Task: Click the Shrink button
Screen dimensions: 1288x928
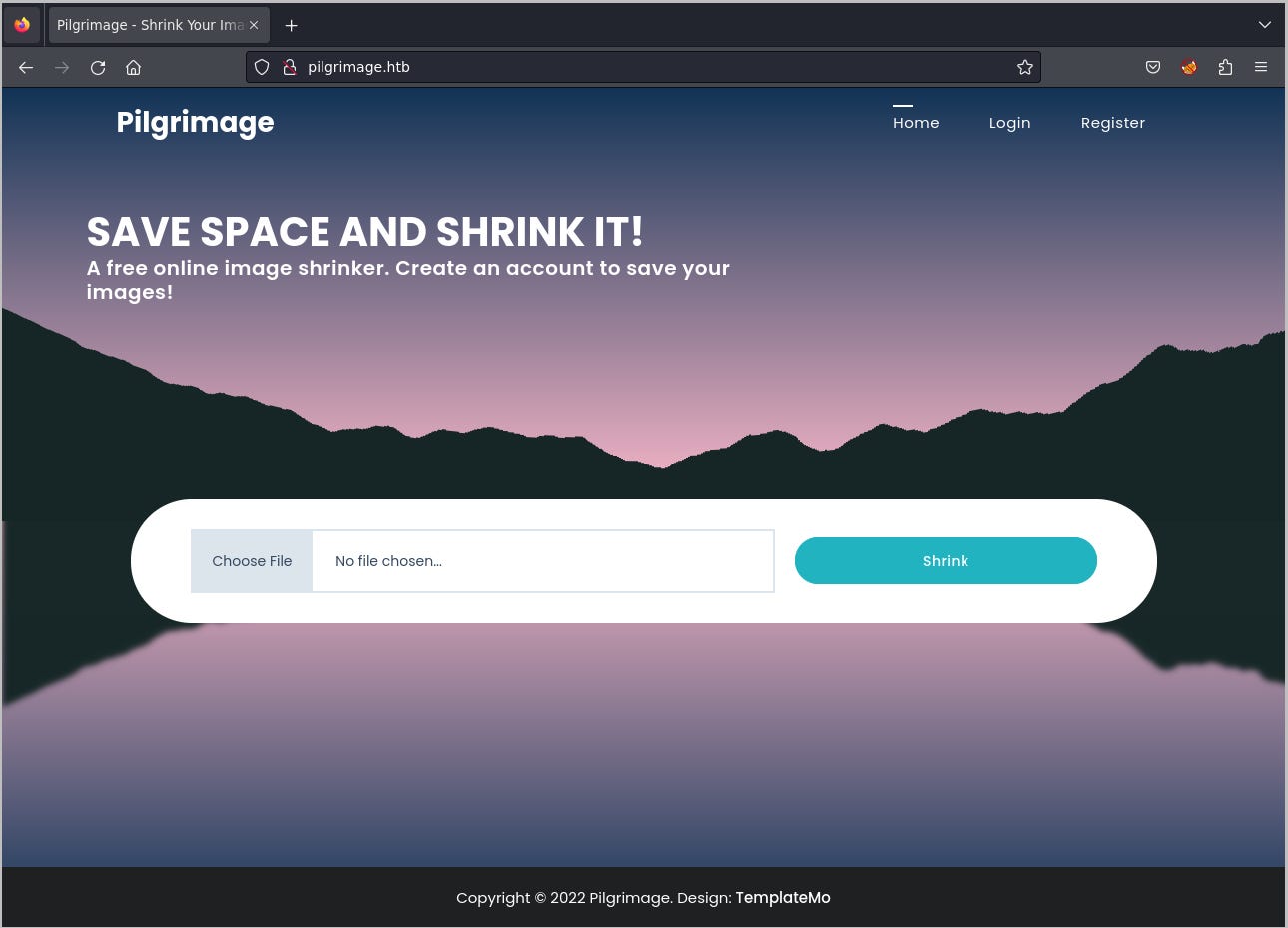Action: (x=946, y=561)
